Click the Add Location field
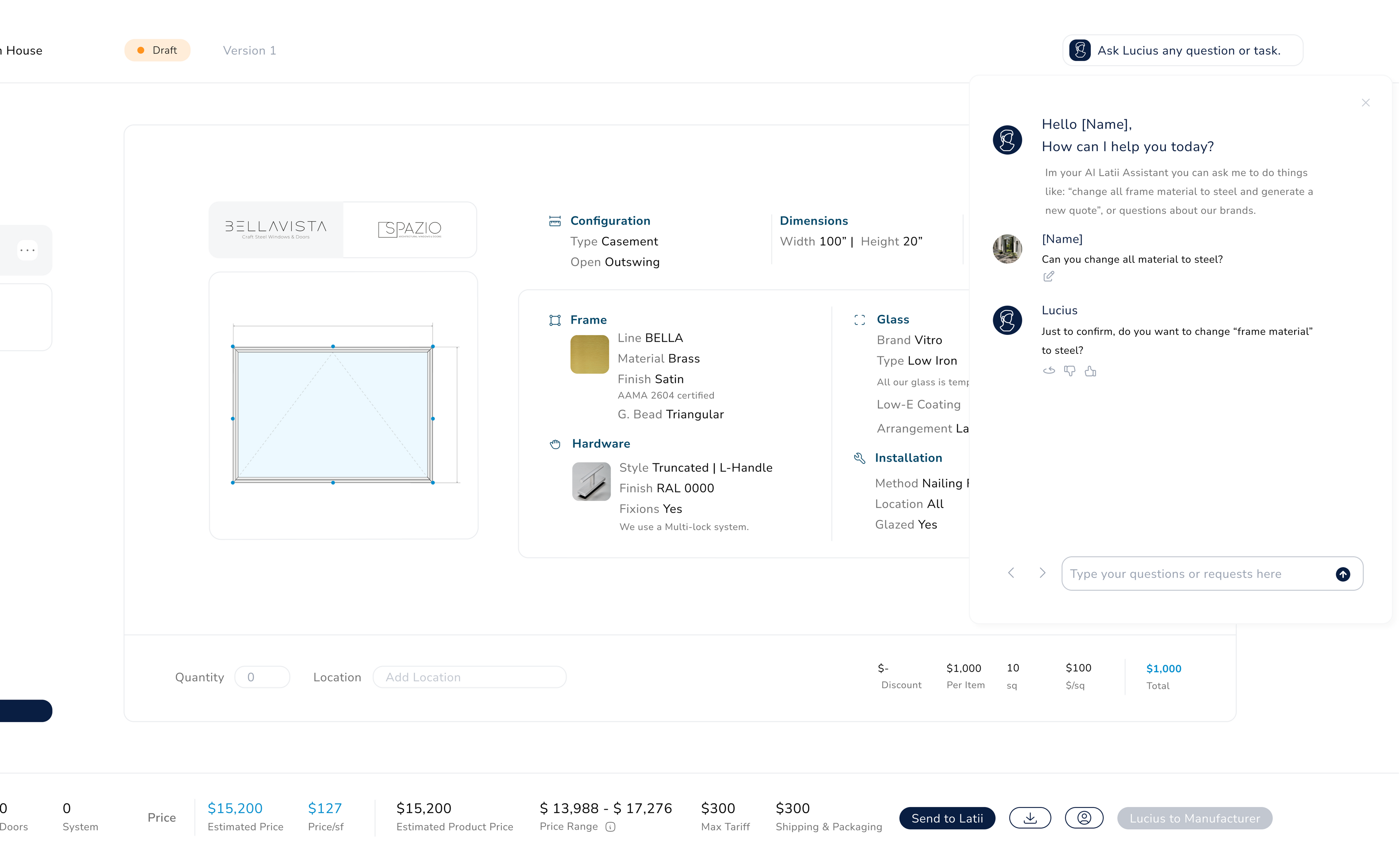Image resolution: width=1400 pixels, height=864 pixels. [x=469, y=677]
